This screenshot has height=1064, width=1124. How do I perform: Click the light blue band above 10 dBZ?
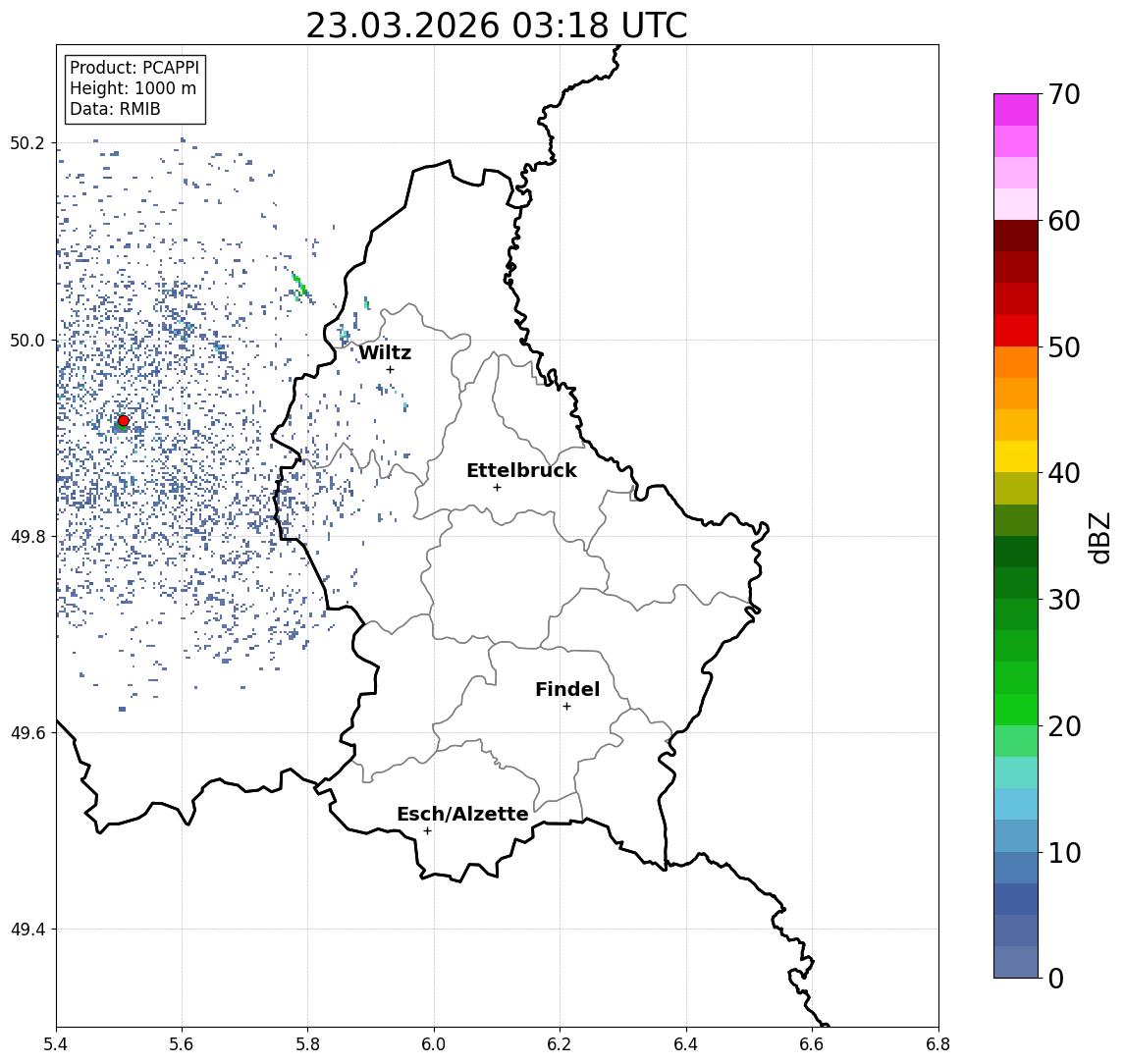(1016, 835)
